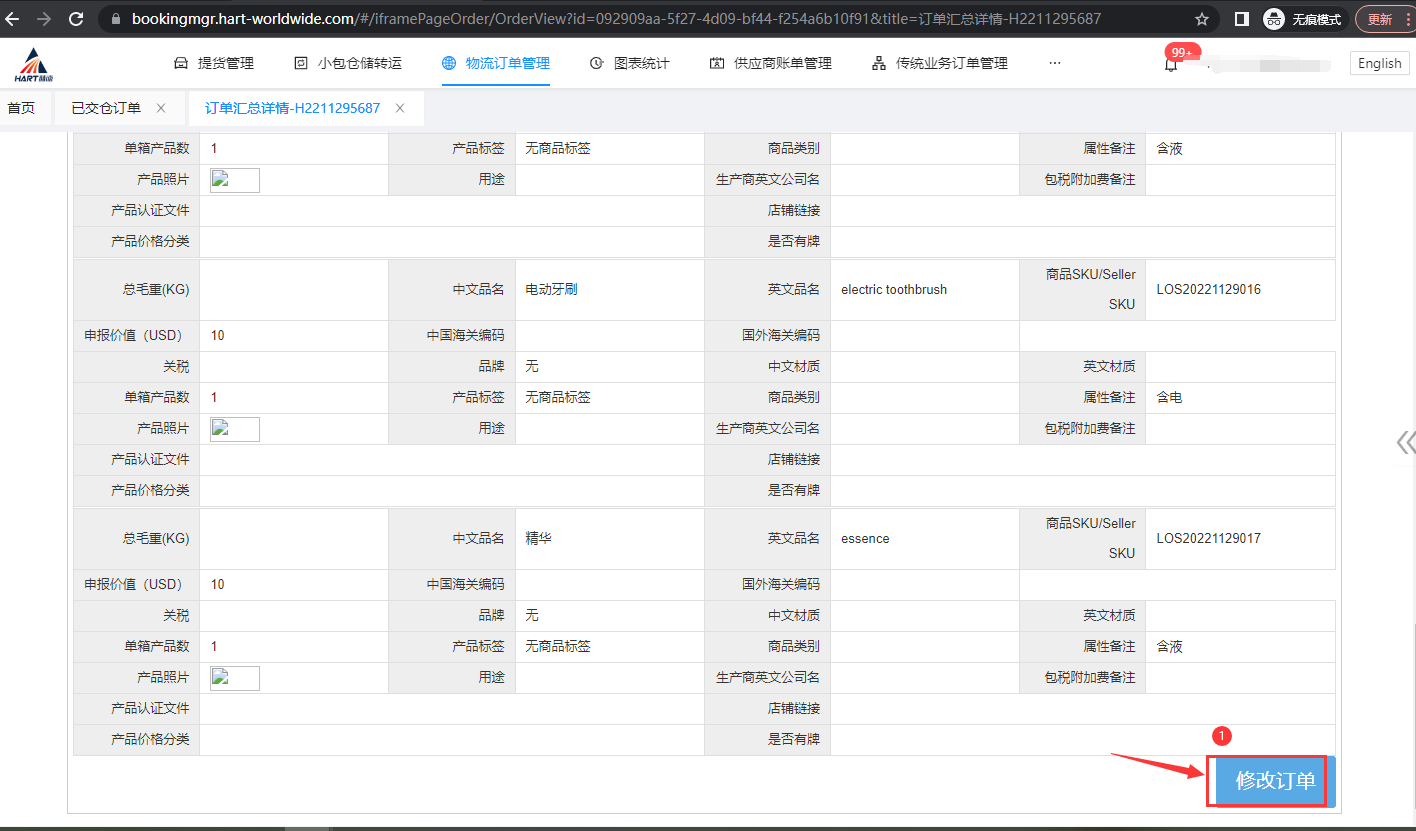1416x831 pixels.
Task: Click the browser side panel icon
Action: [1241, 19]
